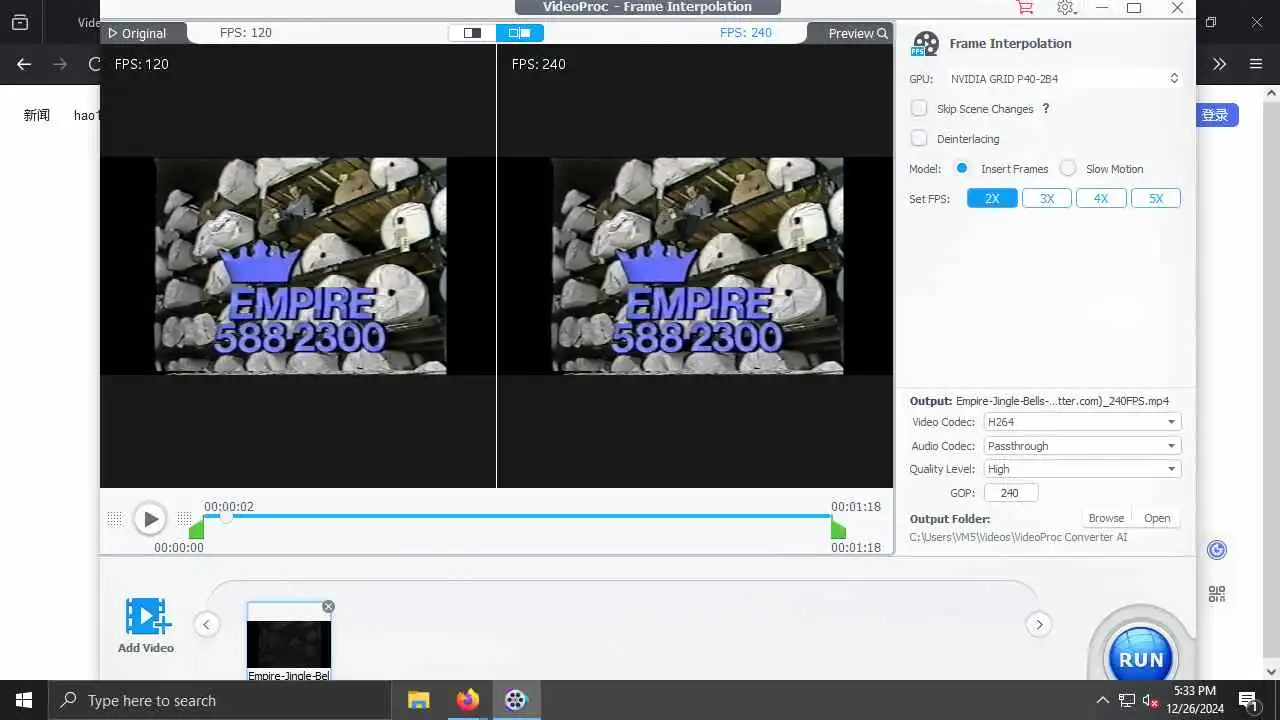Open Firefox from the taskbar

[467, 700]
